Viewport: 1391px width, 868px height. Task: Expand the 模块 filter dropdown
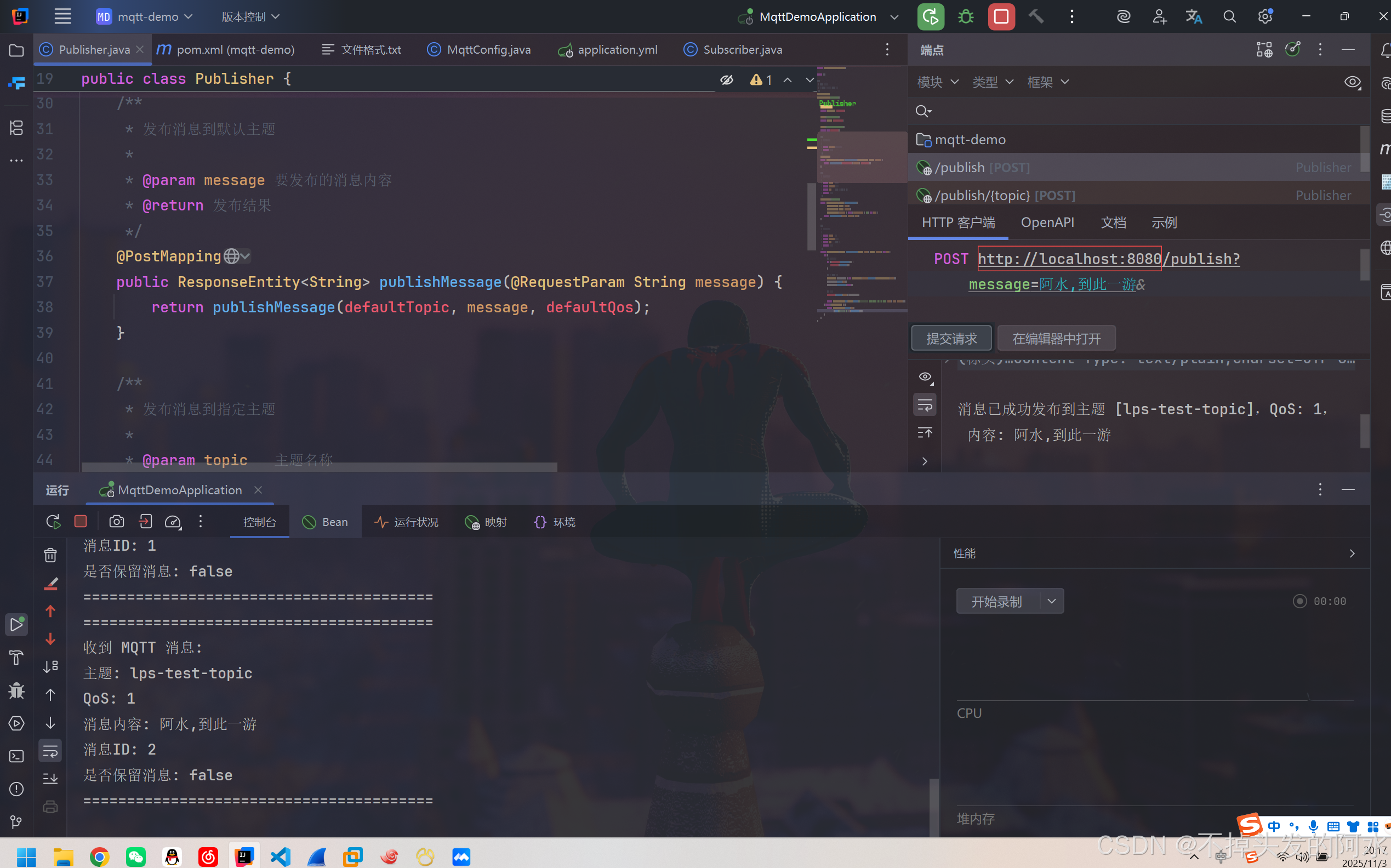pyautogui.click(x=938, y=82)
